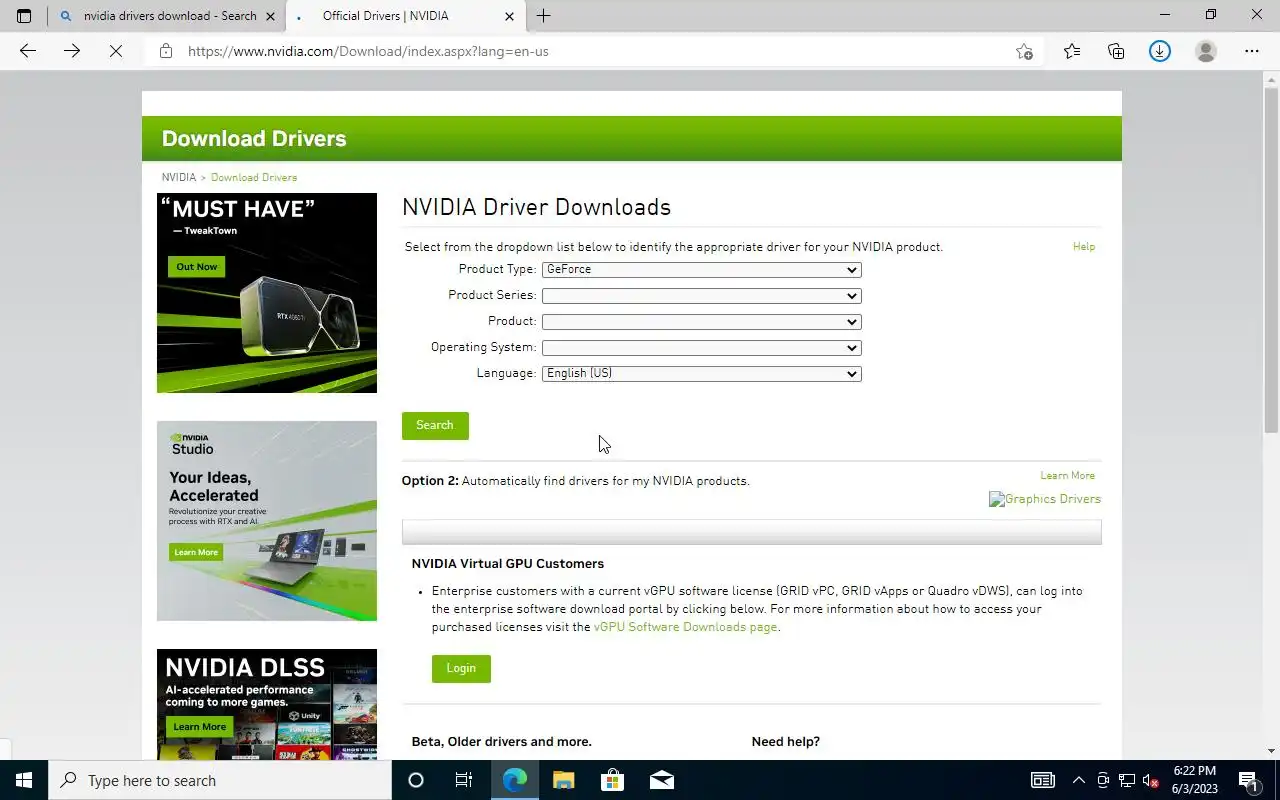1280x800 pixels.
Task: Click the muted volume tray icon
Action: (x=1151, y=780)
